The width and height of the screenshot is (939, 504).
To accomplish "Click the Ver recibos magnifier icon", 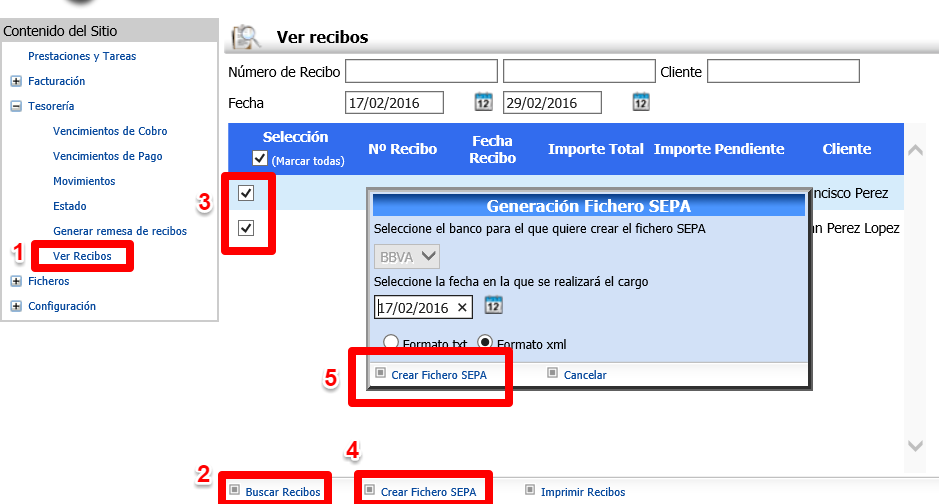I will [x=245, y=37].
